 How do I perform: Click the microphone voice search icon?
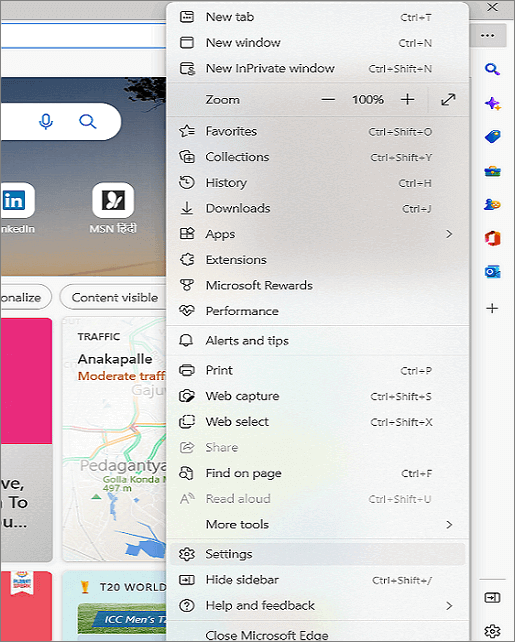46,121
